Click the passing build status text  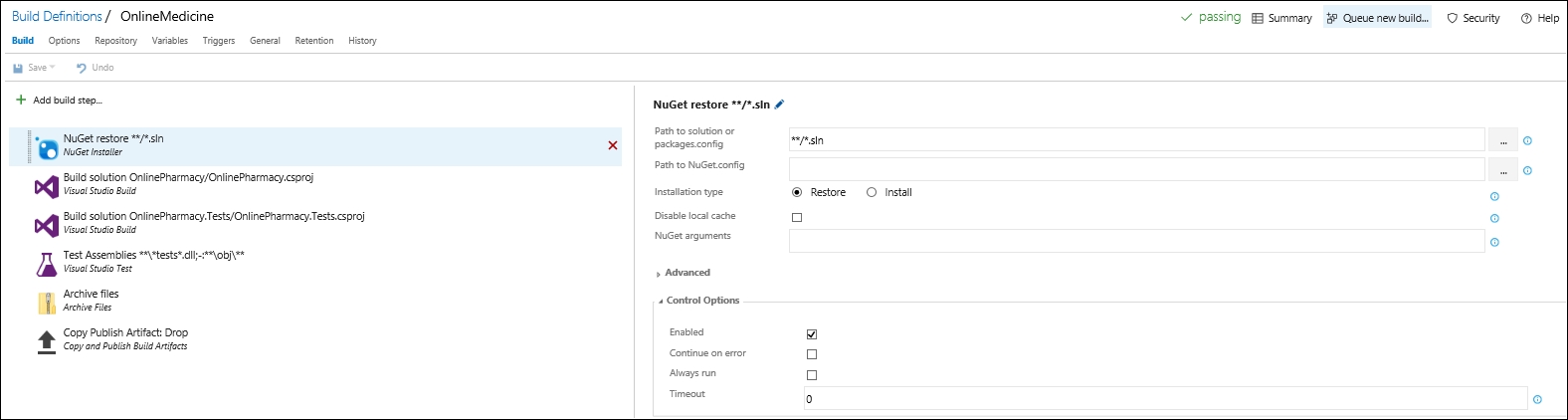click(x=1220, y=17)
